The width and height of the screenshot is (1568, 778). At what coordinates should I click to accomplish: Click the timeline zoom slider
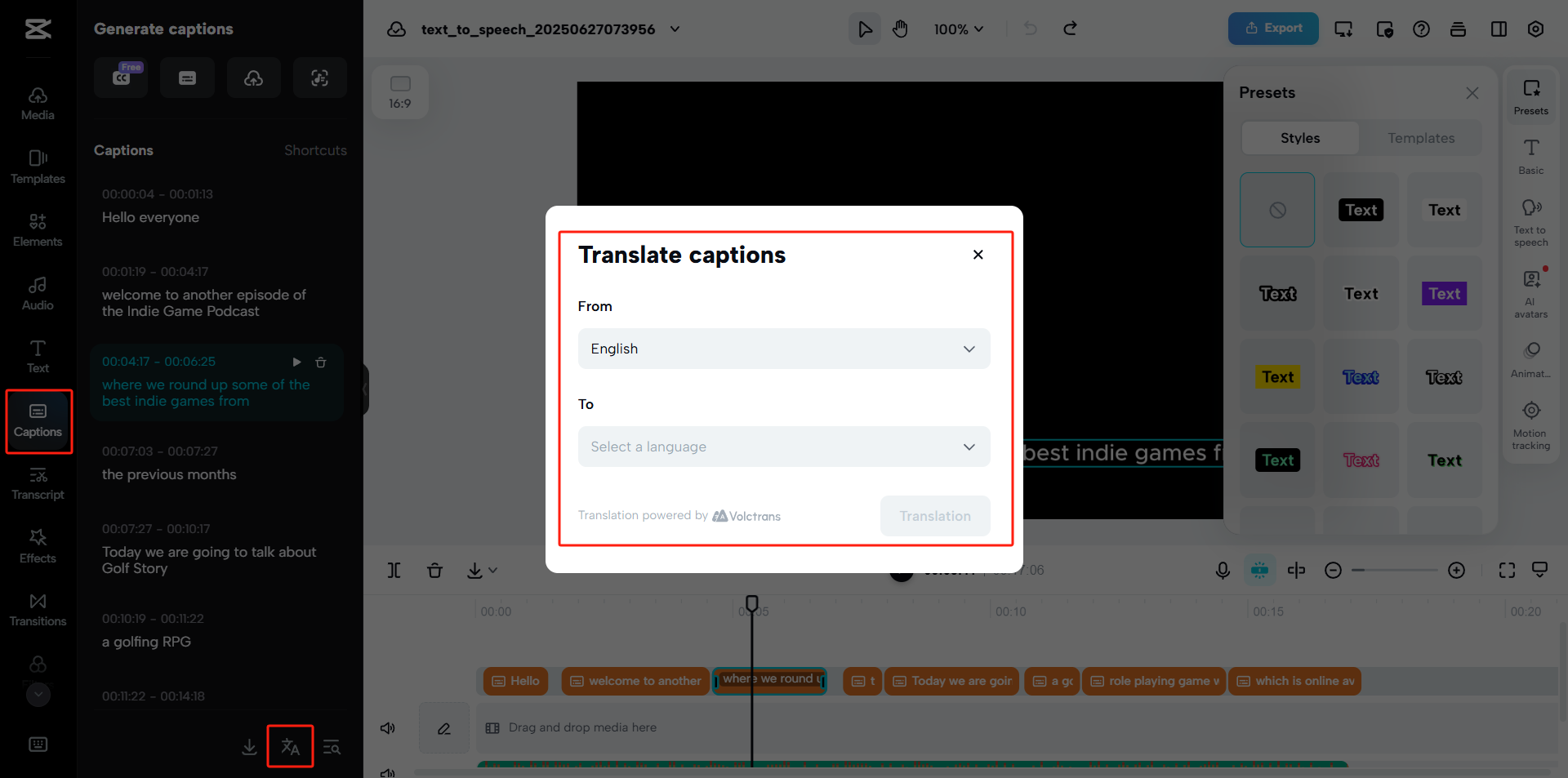1394,570
